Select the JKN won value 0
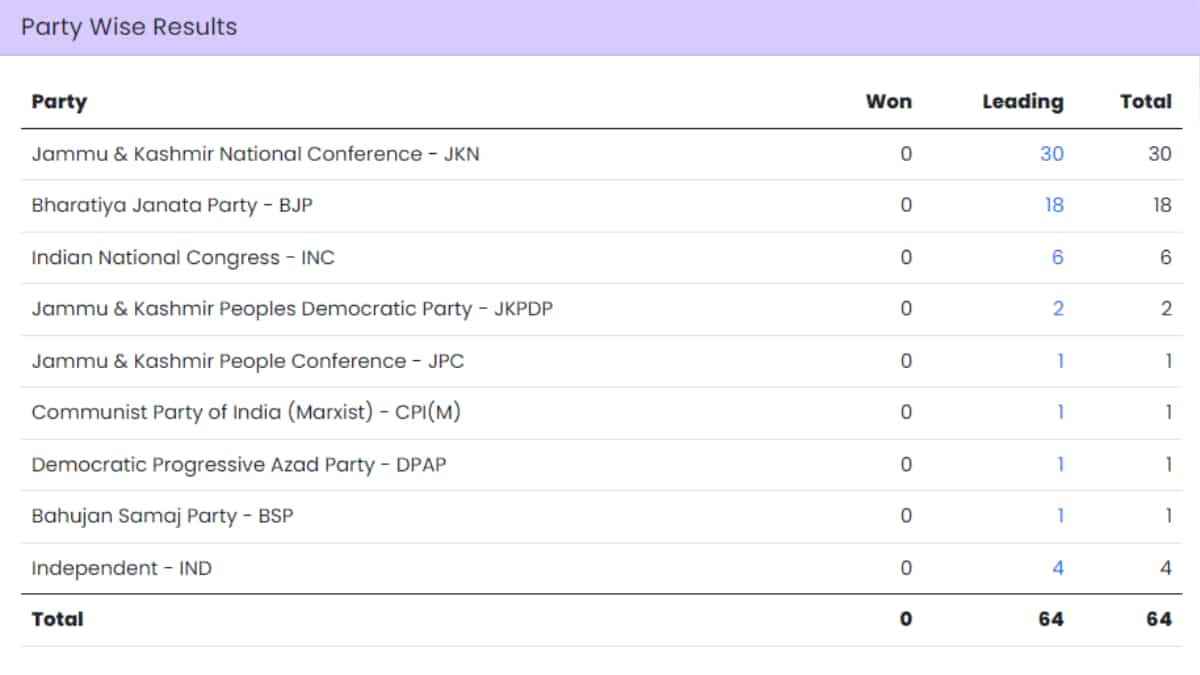 coord(906,154)
